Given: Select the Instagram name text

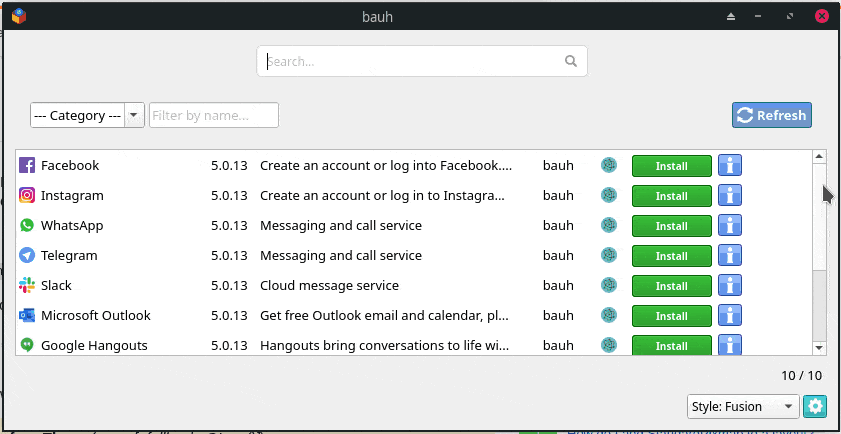Looking at the screenshot, I should (72, 195).
